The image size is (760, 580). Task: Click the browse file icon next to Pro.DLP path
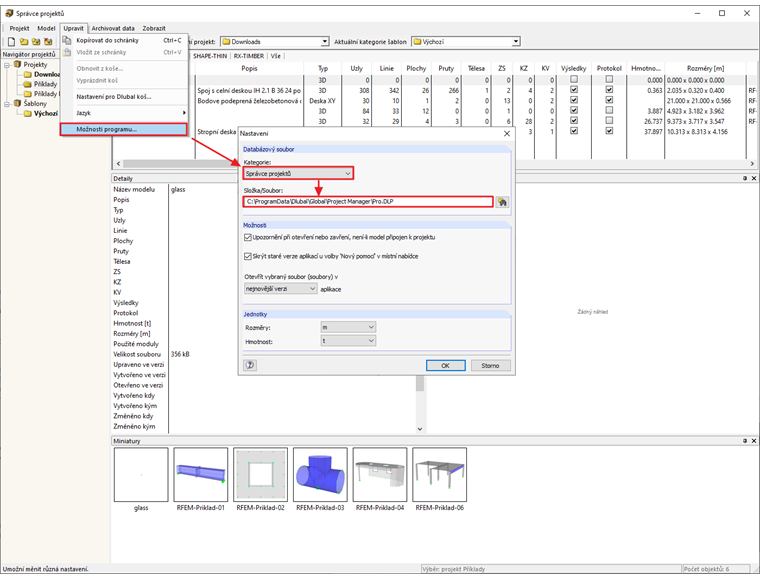[x=502, y=202]
